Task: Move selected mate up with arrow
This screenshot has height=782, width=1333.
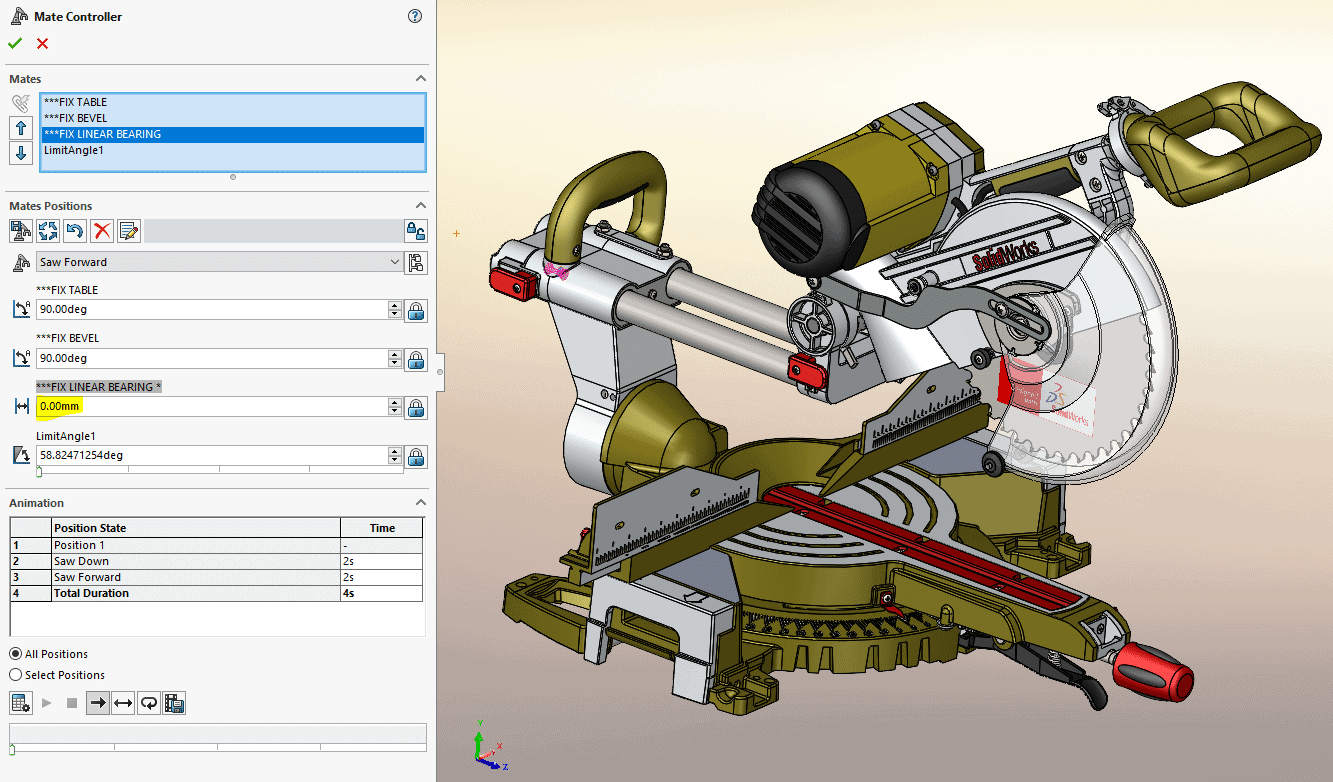Action: click(21, 128)
